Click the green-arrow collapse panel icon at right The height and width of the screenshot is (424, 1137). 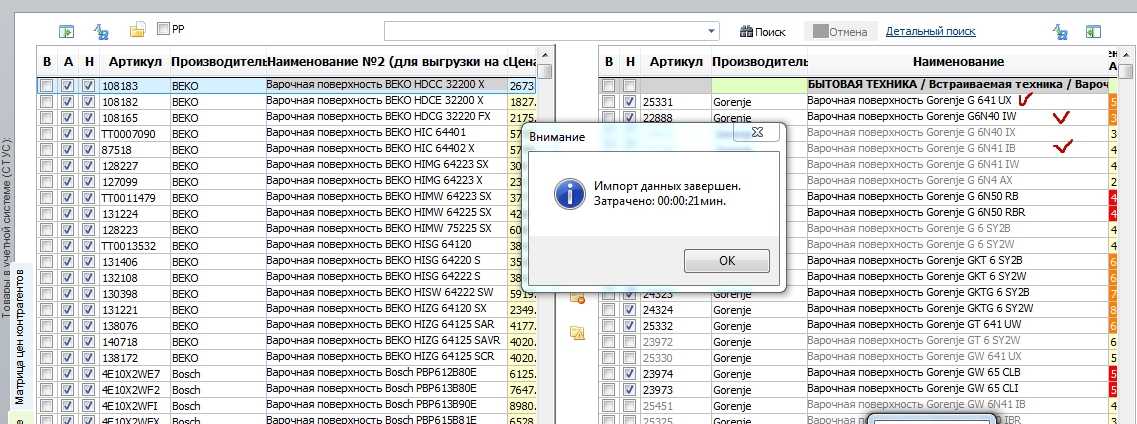1093,31
